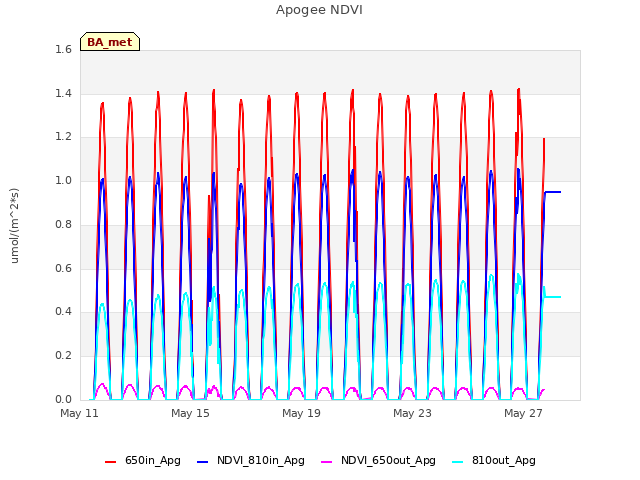Click the blue NDVI_810in_Apg legend swatch
The width and height of the screenshot is (640, 480).
point(202,462)
